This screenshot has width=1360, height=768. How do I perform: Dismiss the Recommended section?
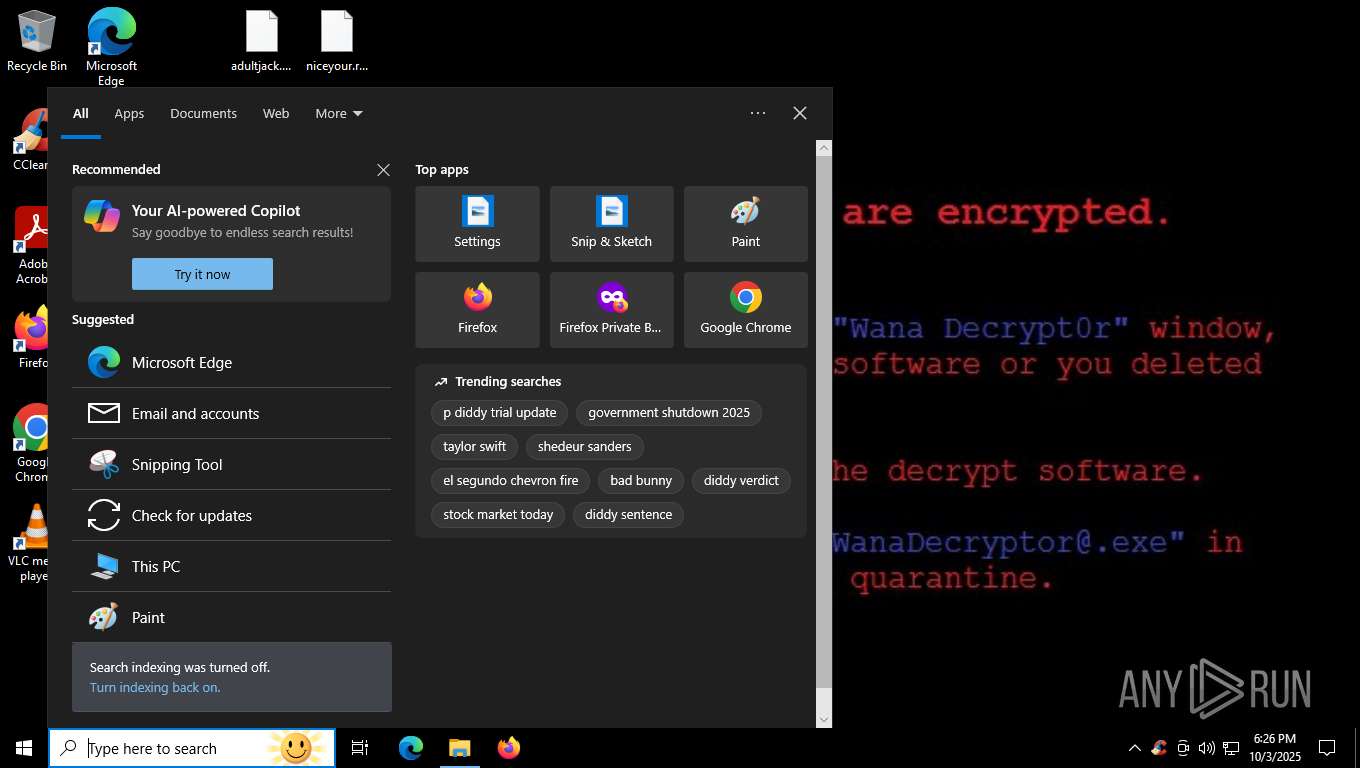point(383,170)
